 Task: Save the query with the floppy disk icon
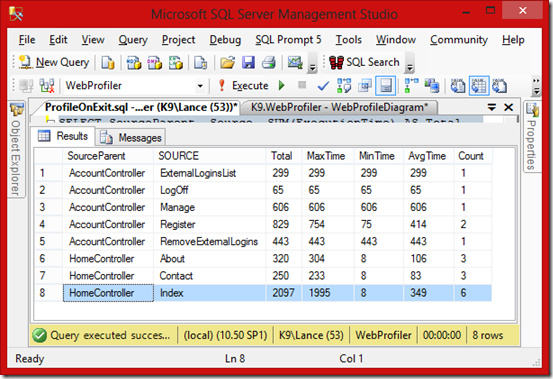248,63
